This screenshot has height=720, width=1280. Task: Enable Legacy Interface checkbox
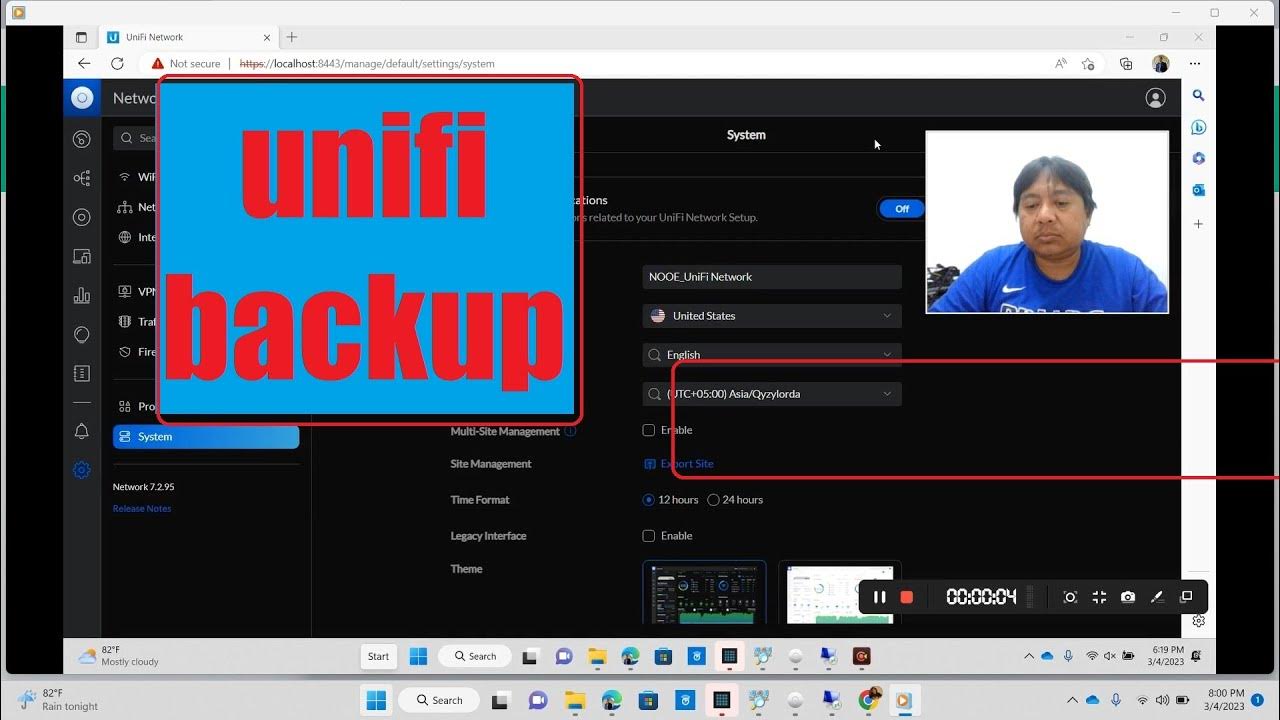pyautogui.click(x=648, y=536)
